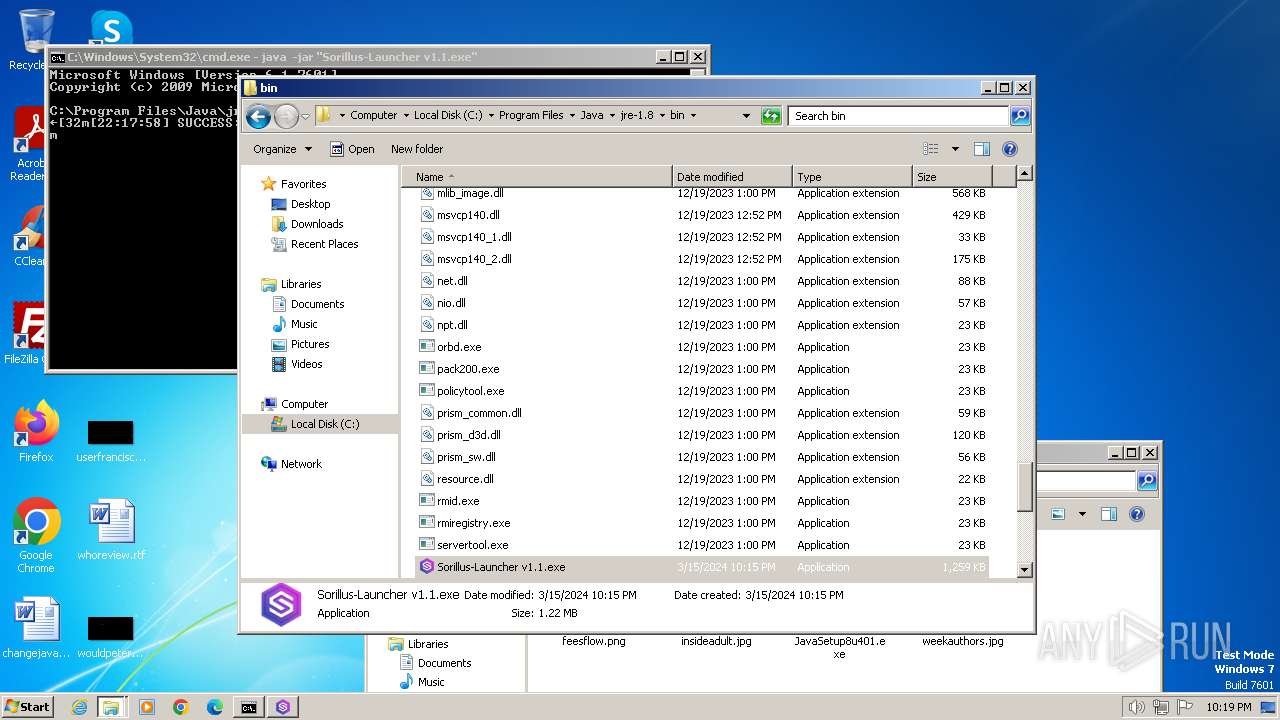Click the Windows Explorer taskbar icon
The width and height of the screenshot is (1280, 720).
111,707
